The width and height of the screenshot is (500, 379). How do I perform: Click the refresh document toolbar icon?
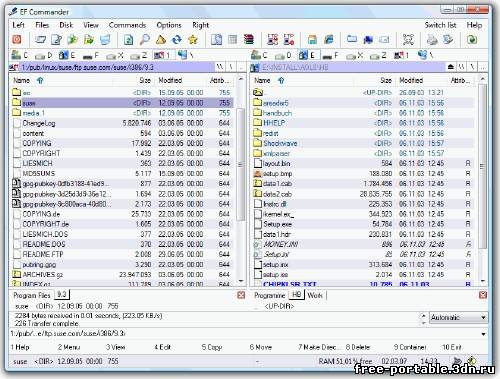click(128, 40)
